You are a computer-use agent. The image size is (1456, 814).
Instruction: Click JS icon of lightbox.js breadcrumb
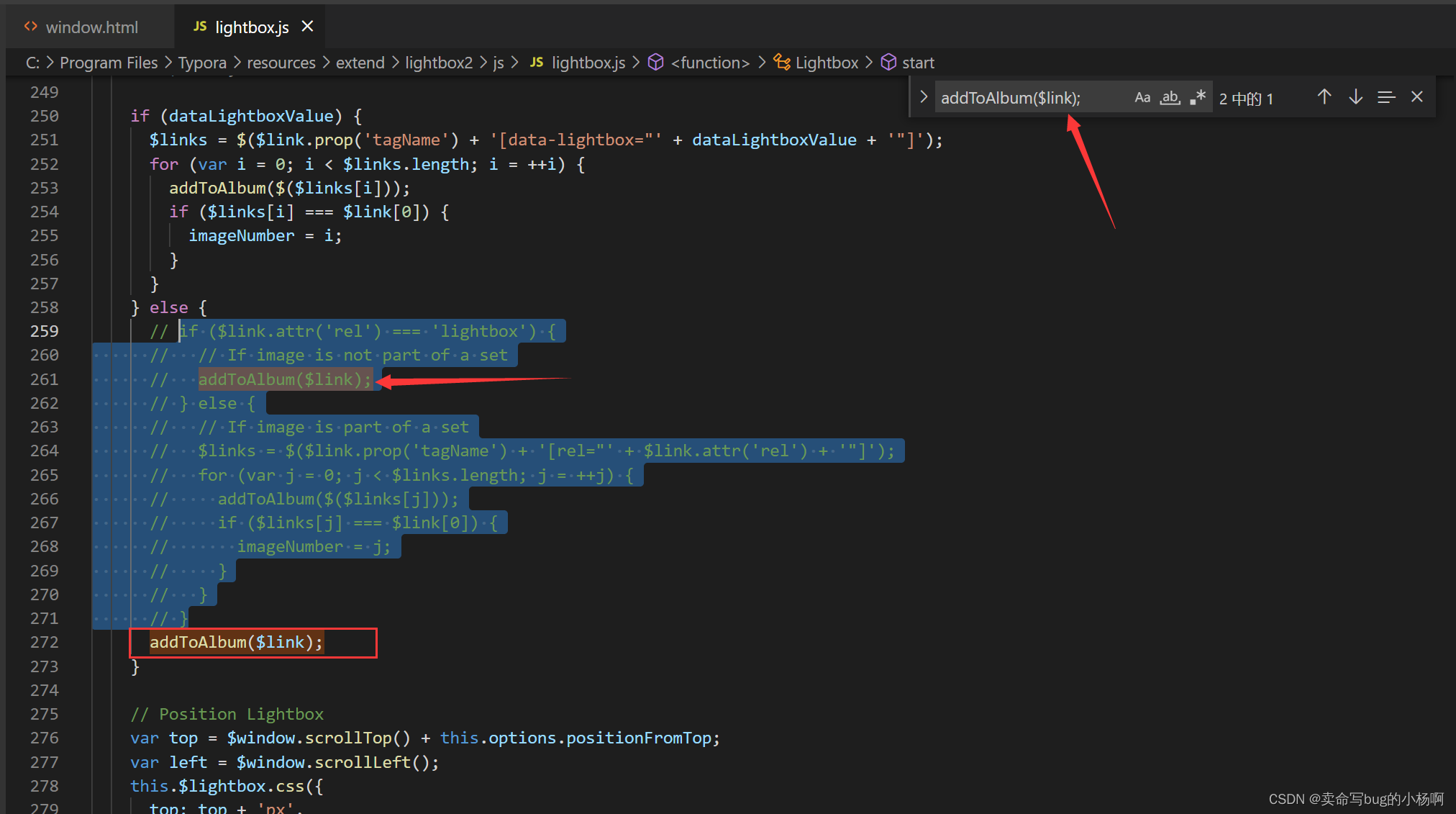click(537, 63)
